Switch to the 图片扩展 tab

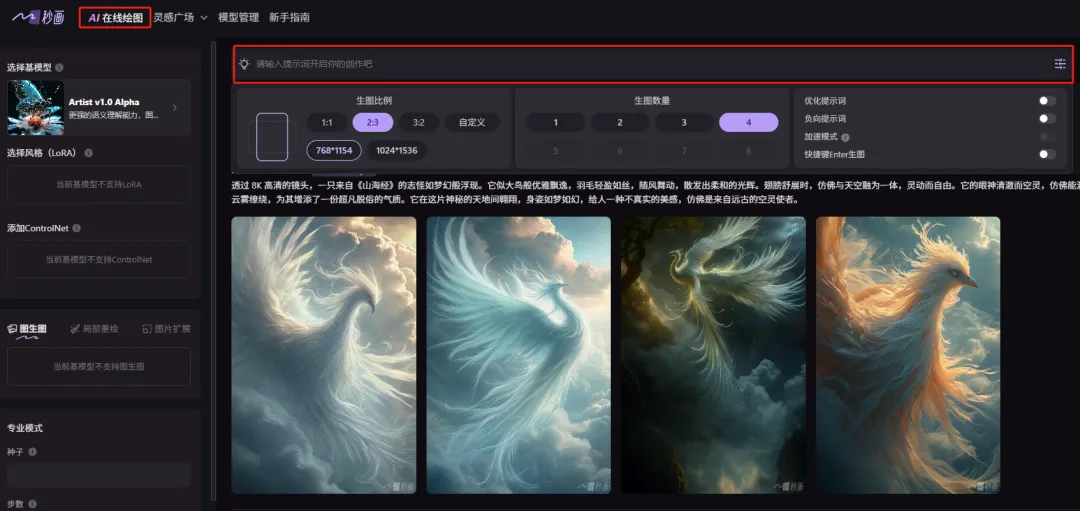166,329
